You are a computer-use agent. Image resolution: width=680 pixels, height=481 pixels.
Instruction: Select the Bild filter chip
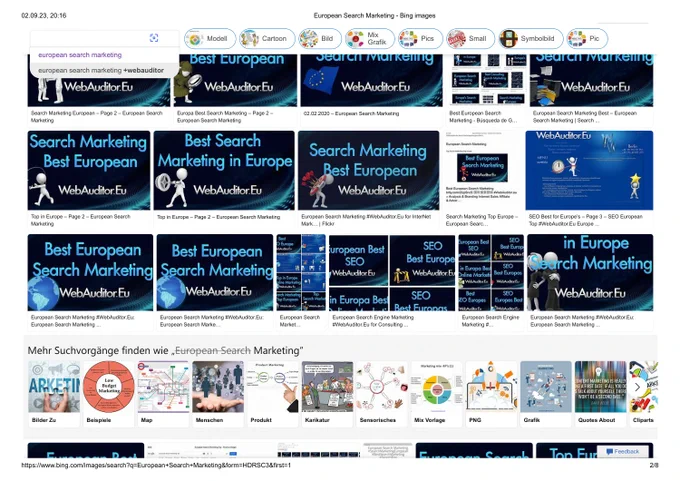(320, 39)
